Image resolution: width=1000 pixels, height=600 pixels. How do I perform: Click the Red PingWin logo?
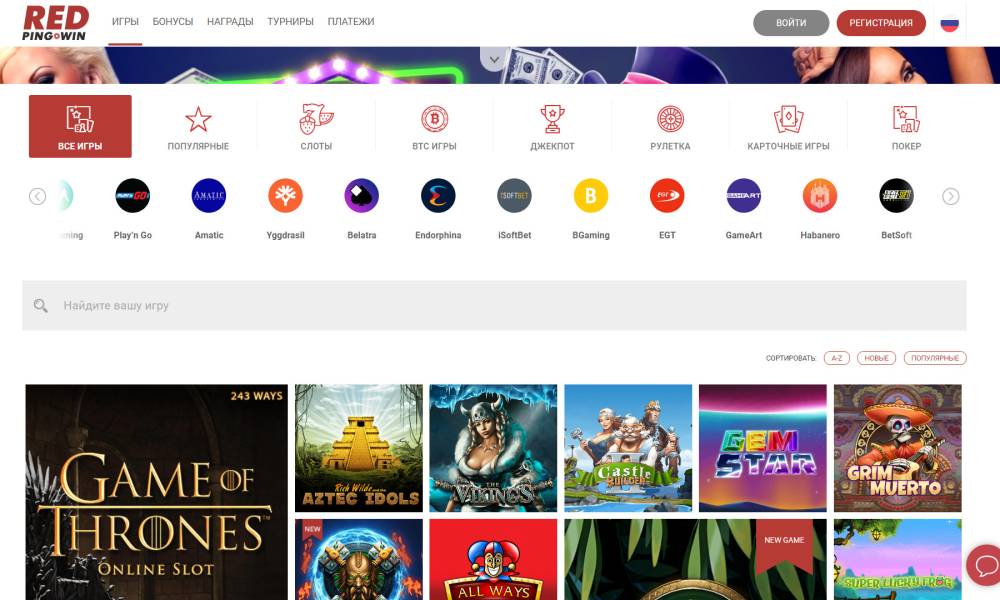click(x=55, y=23)
